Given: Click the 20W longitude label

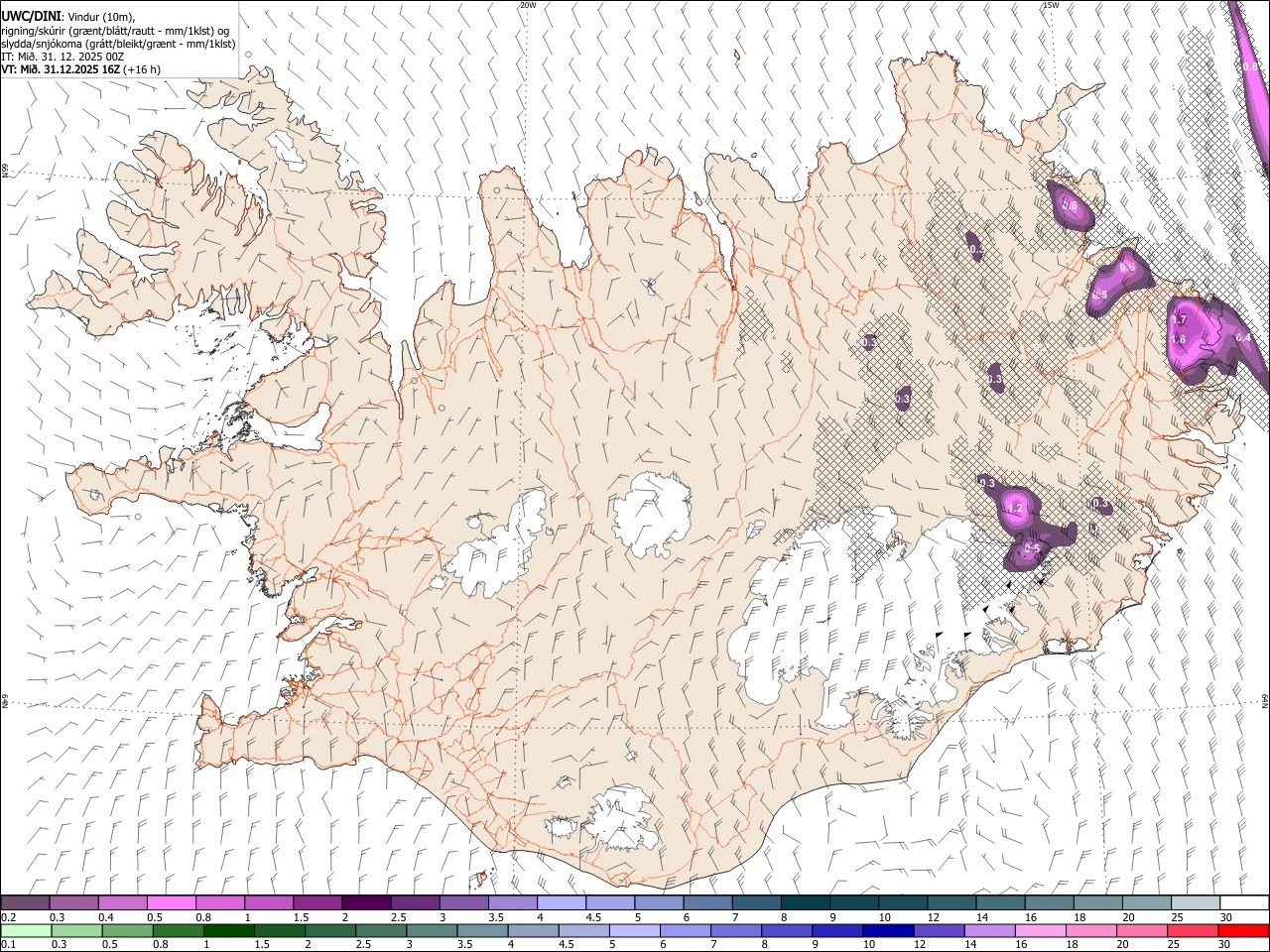Looking at the screenshot, I should [528, 5].
